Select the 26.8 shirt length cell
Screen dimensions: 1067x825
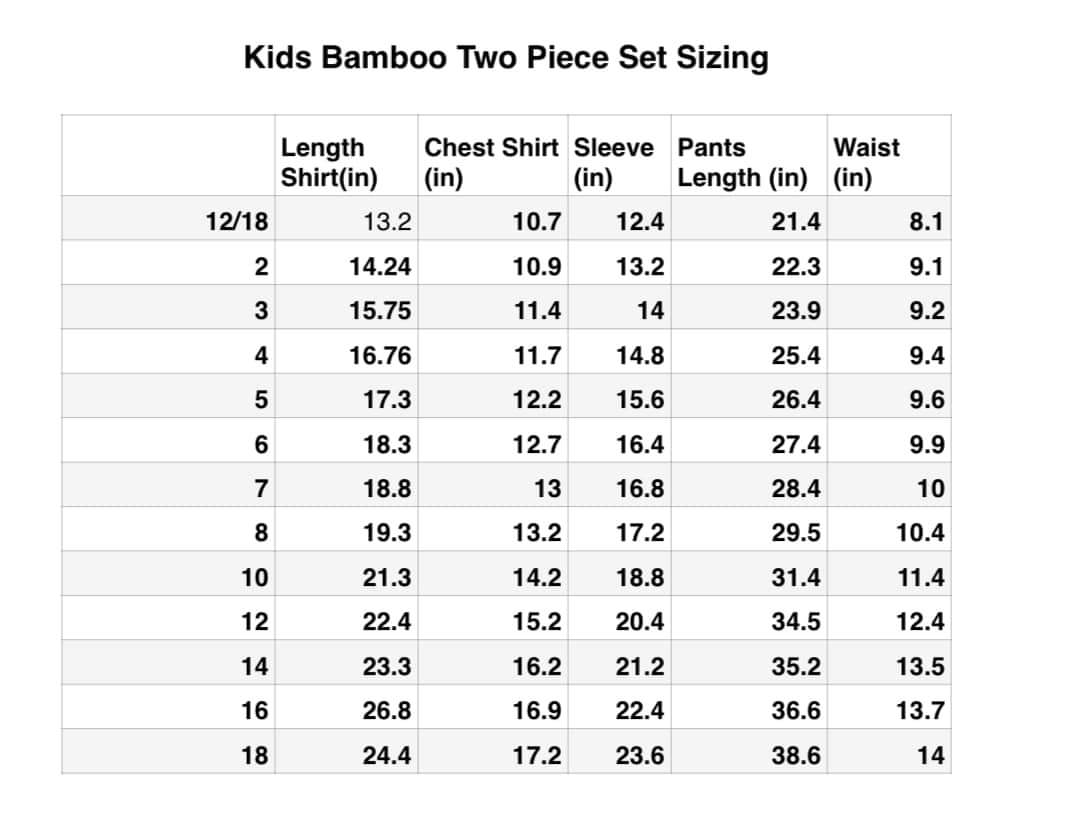(x=386, y=711)
